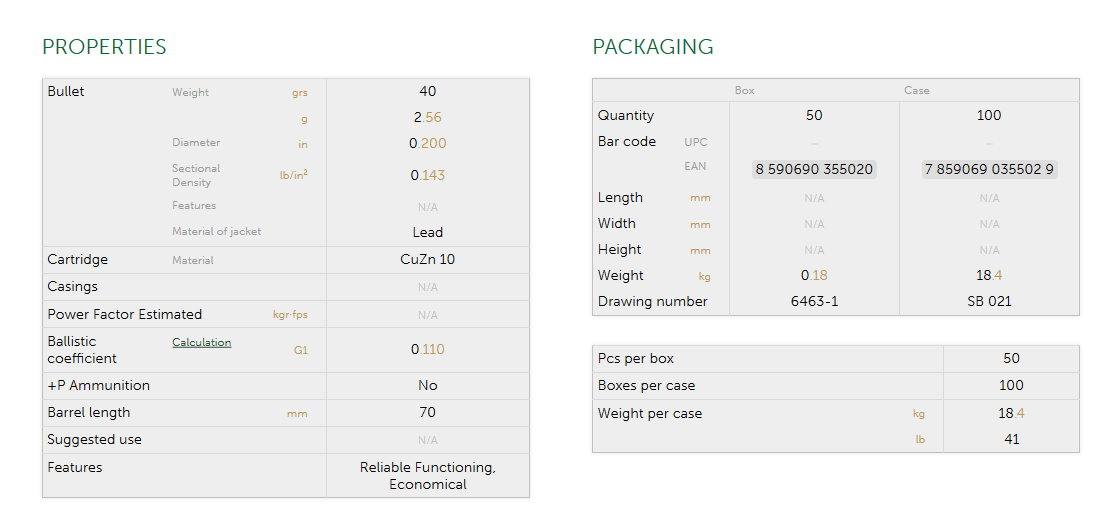The image size is (1111, 524).
Task: Click the bullet diameter value 0.200
Action: pos(428,143)
